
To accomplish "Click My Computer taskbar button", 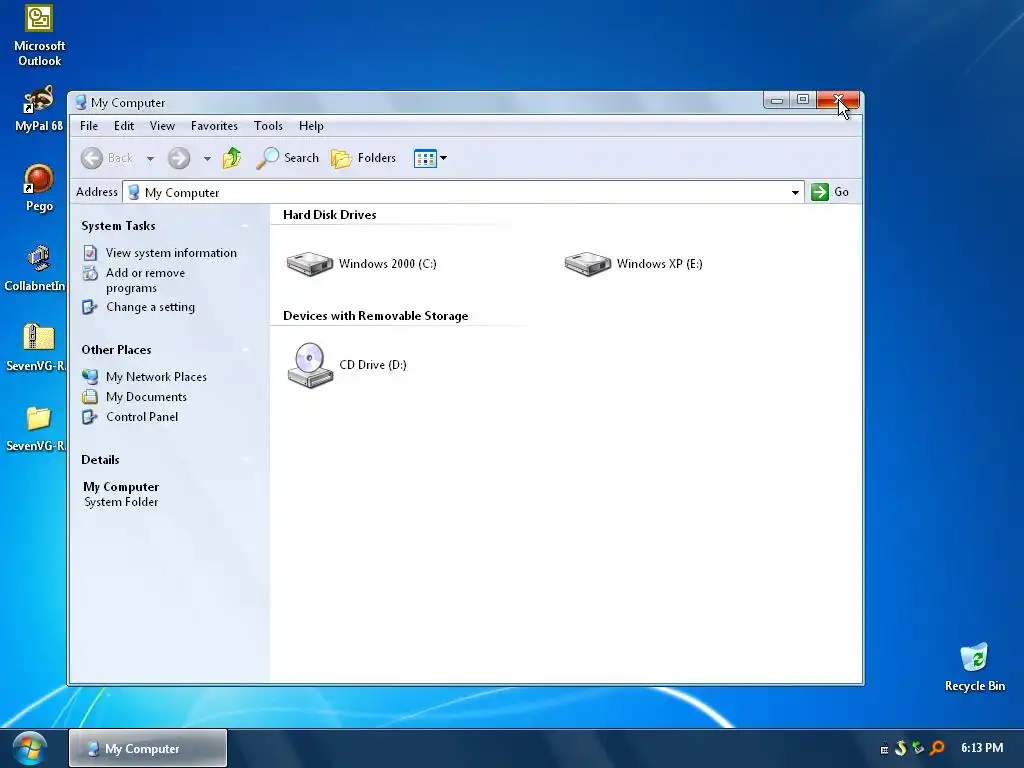I will (148, 748).
